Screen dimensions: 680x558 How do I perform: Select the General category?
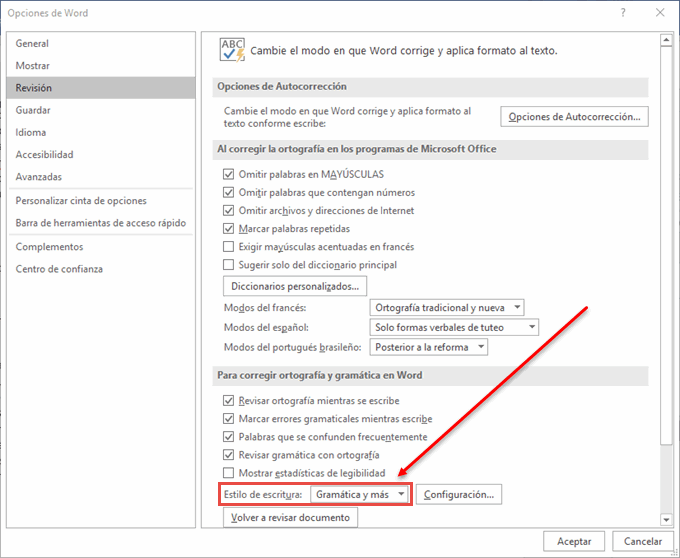click(33, 44)
